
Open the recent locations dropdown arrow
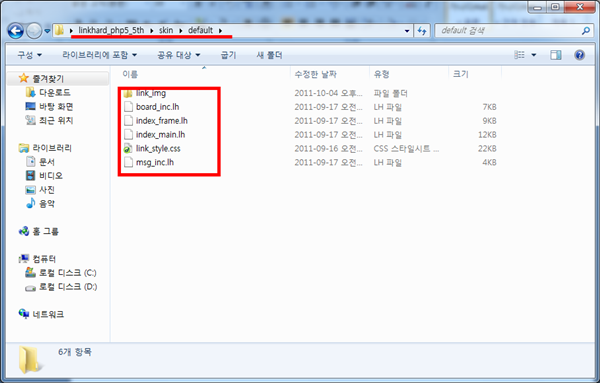47,31
